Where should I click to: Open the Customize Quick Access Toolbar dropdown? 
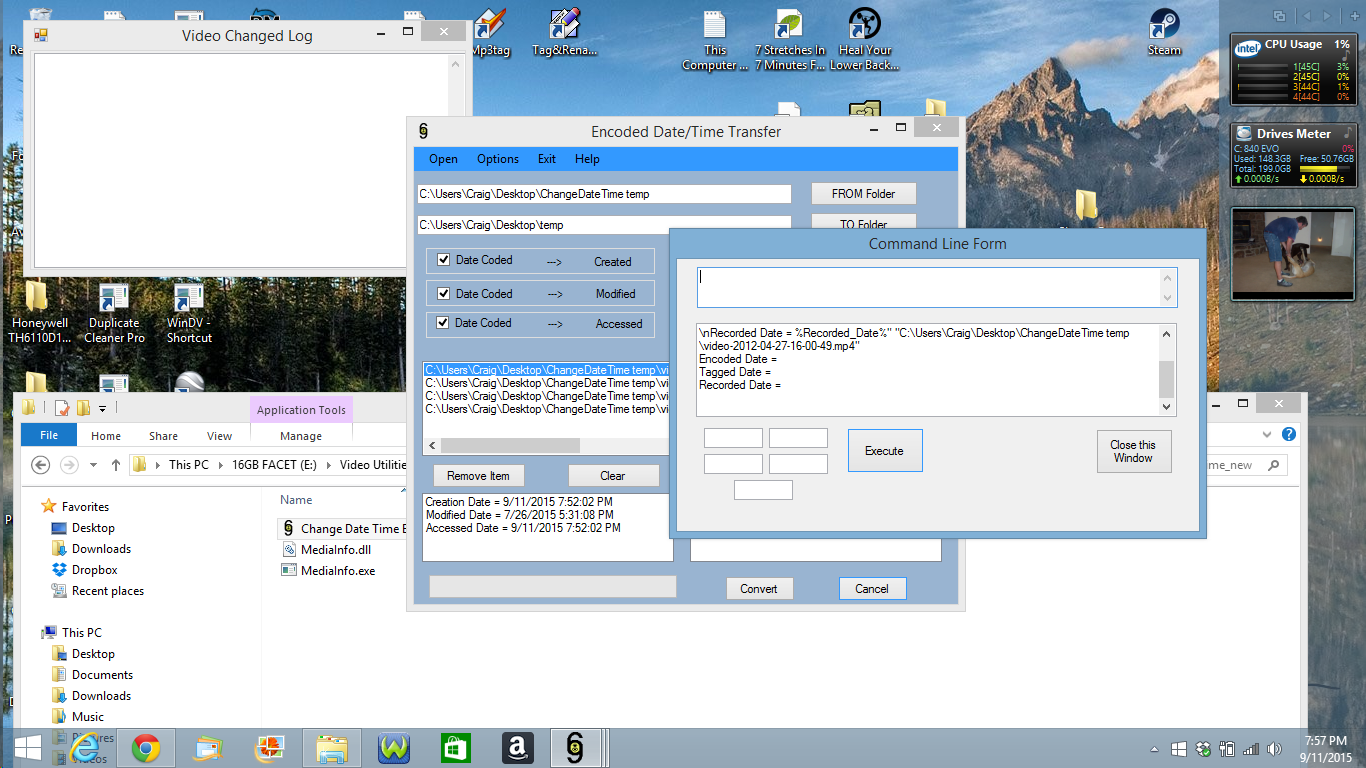(102, 408)
